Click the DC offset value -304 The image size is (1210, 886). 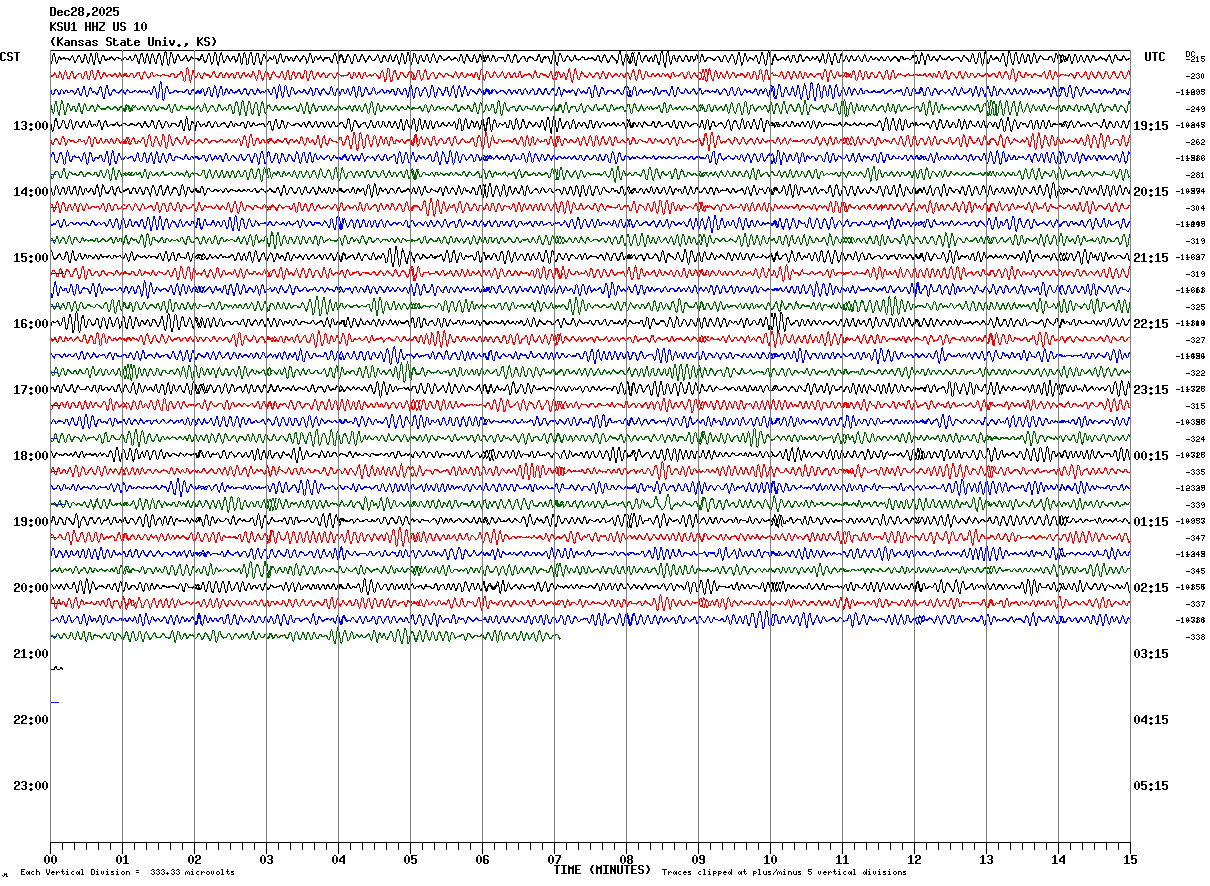tap(1195, 208)
